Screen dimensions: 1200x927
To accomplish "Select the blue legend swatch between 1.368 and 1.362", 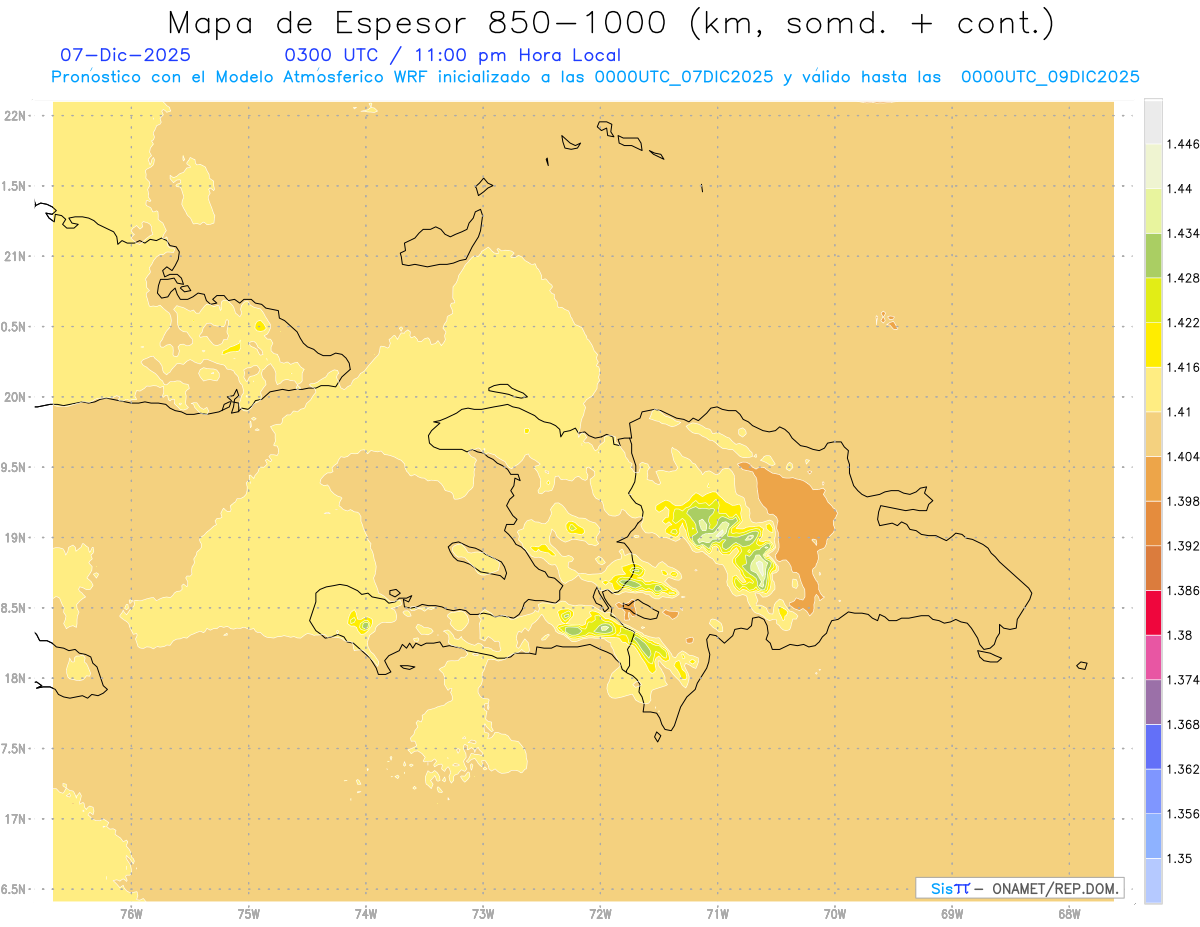I will click(x=1153, y=746).
